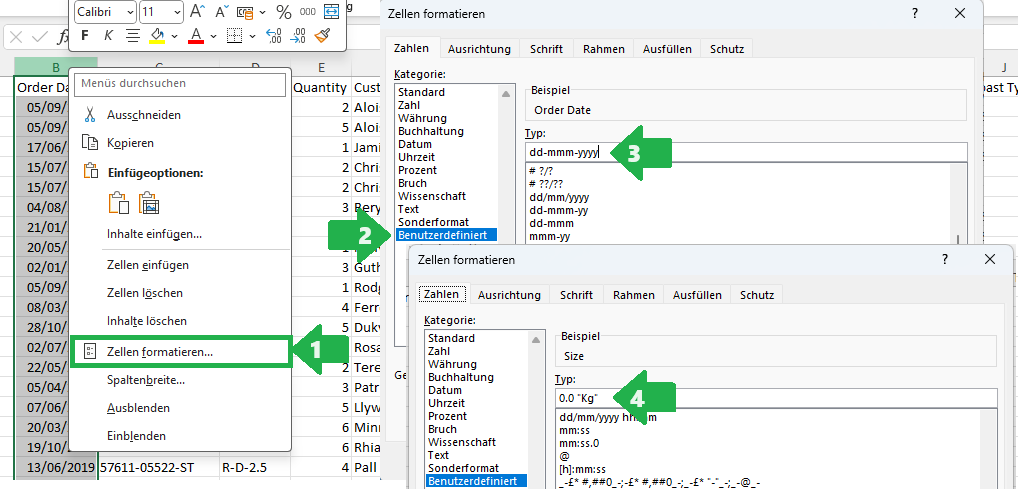Toggle bold (F) formatting
Viewport: 1018px width, 489px height.
click(84, 35)
